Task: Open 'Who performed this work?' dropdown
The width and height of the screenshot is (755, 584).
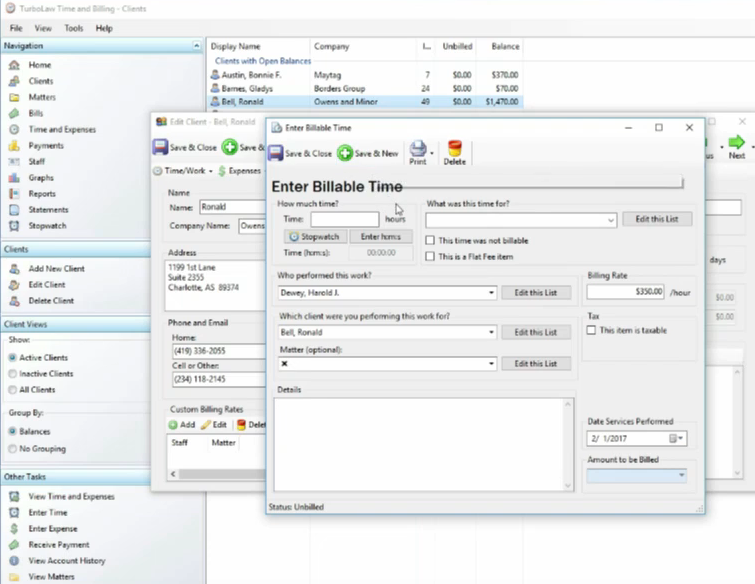Action: tap(491, 293)
